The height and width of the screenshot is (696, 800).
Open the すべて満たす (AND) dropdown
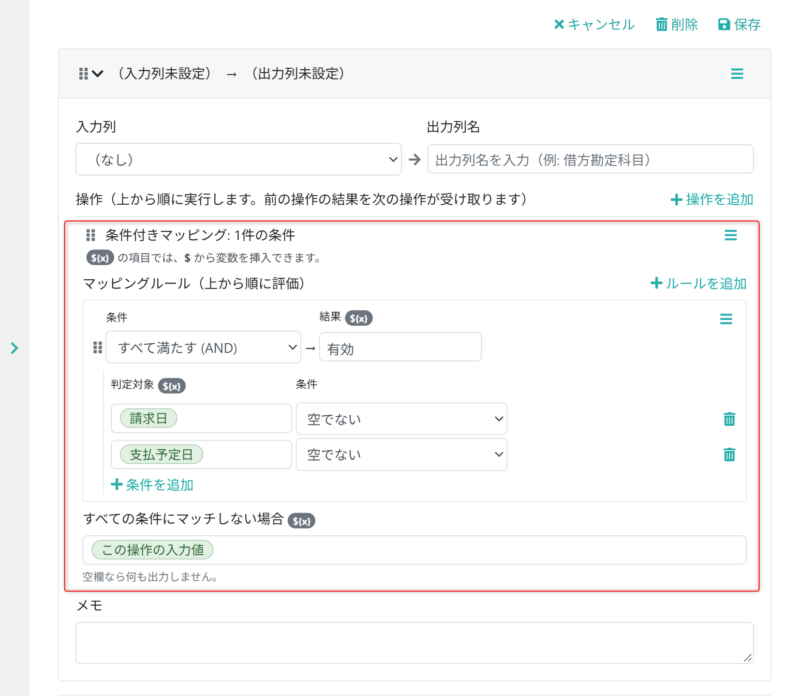[x=203, y=348]
